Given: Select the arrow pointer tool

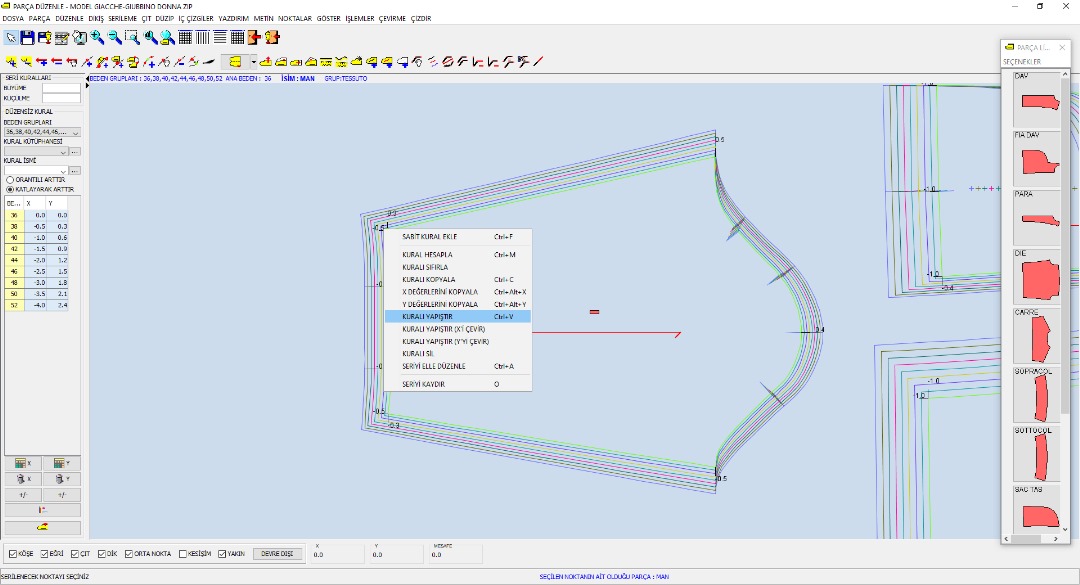Looking at the screenshot, I should click(x=11, y=37).
